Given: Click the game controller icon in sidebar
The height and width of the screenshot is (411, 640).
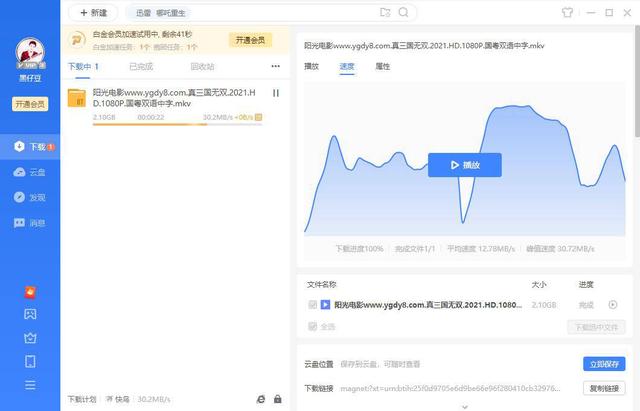Looking at the screenshot, I should point(30,314).
